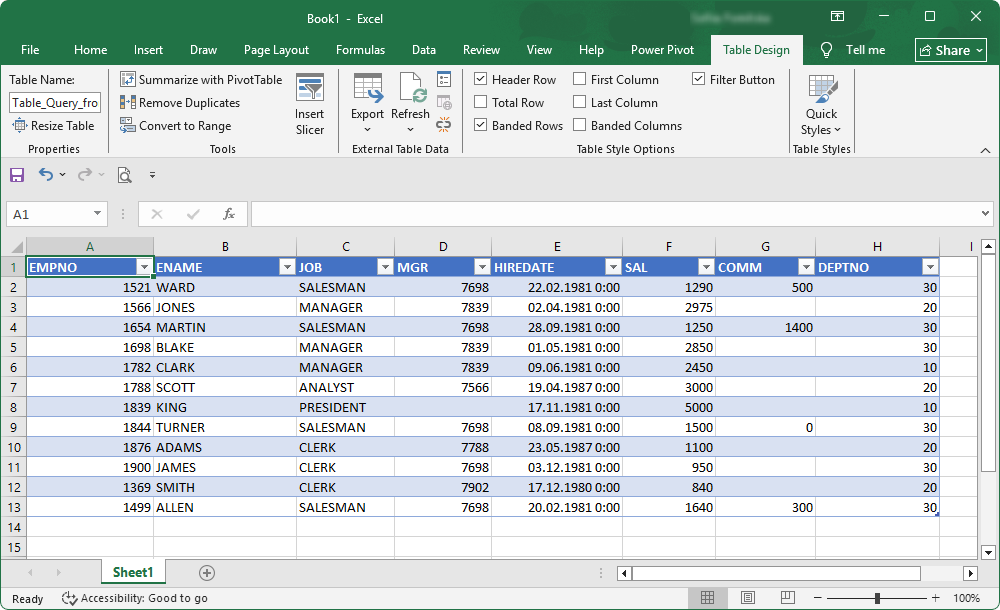The image size is (1000, 610).
Task: Click Summarize with PivotTable
Action: pos(202,79)
